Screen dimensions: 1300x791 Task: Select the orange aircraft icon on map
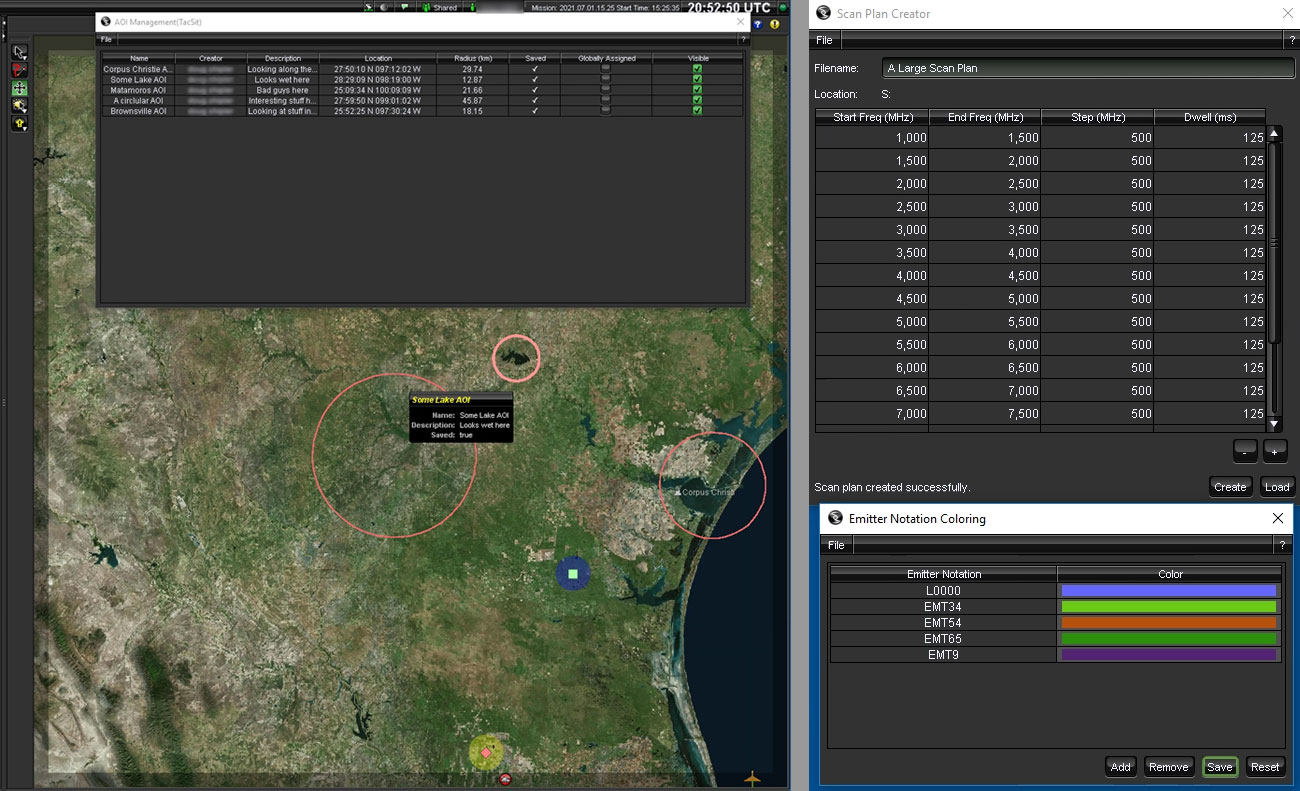click(752, 778)
